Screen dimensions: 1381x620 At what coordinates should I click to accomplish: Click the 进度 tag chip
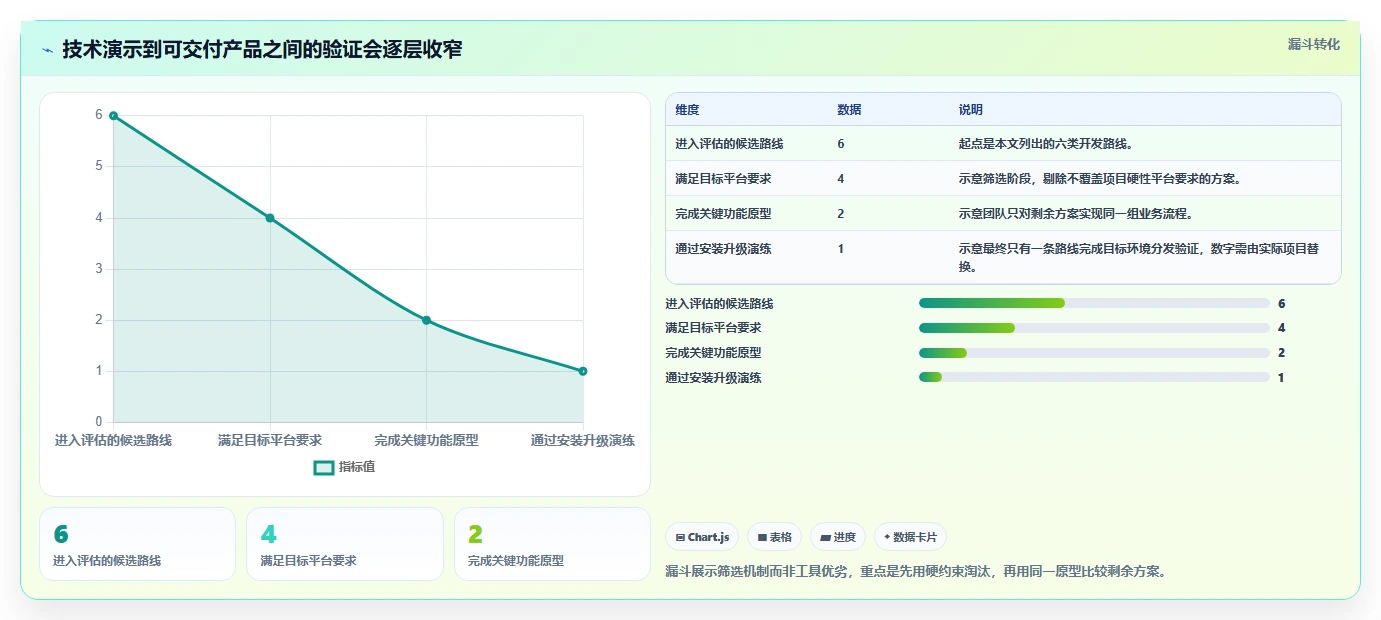click(x=837, y=537)
